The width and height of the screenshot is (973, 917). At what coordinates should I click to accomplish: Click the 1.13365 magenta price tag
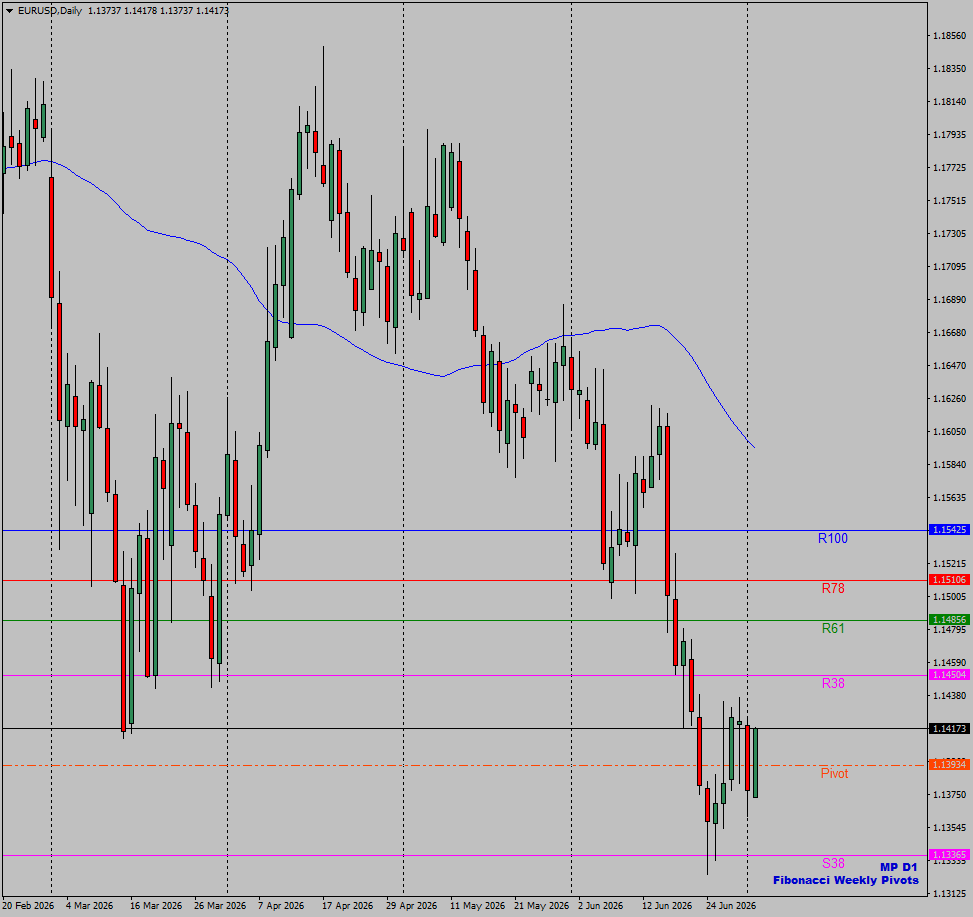point(949,854)
